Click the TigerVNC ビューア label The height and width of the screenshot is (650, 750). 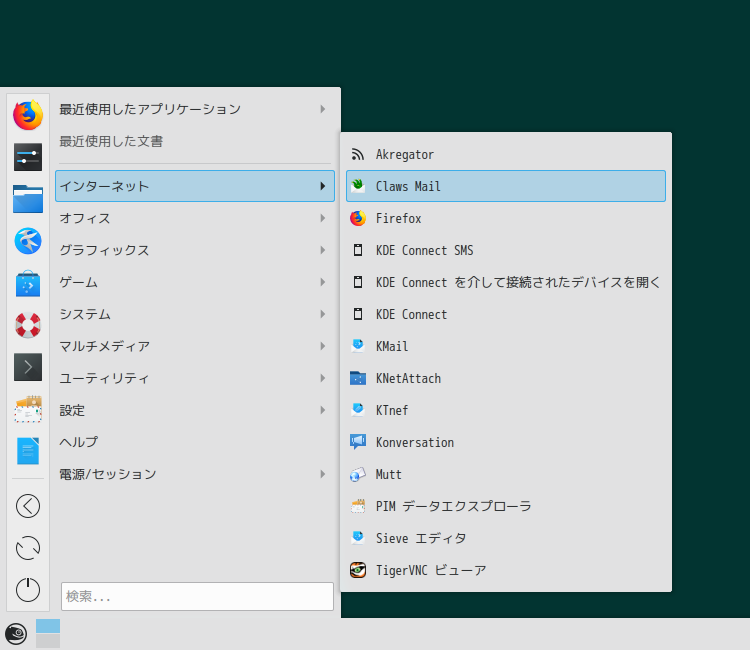pyautogui.click(x=431, y=570)
